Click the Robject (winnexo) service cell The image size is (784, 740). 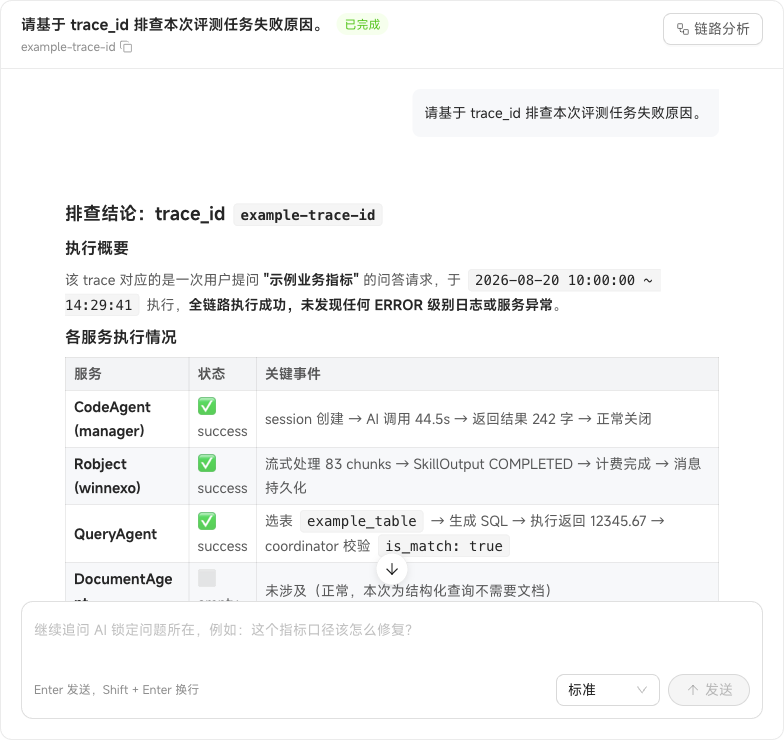pos(127,476)
